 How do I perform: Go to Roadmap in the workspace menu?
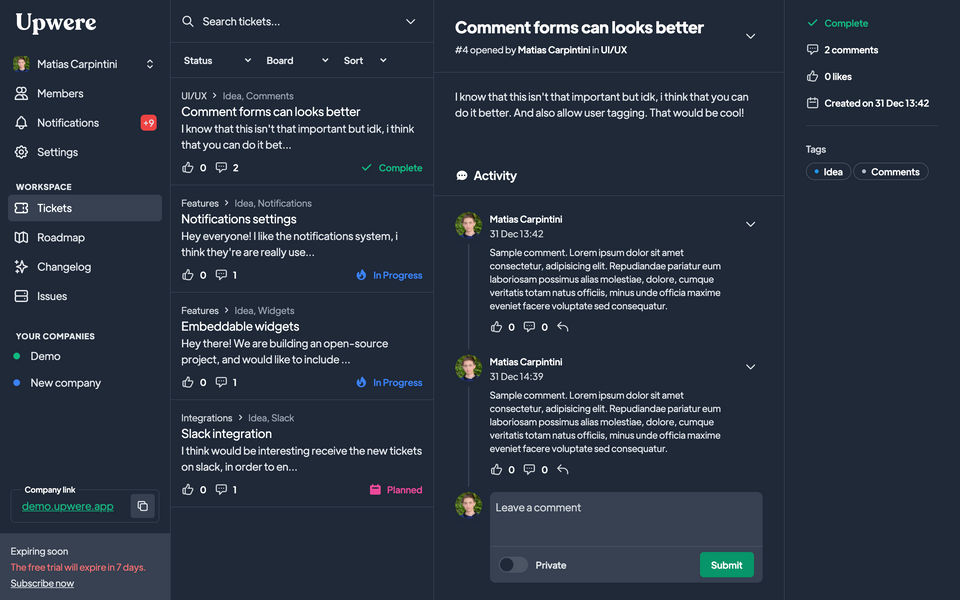point(60,238)
